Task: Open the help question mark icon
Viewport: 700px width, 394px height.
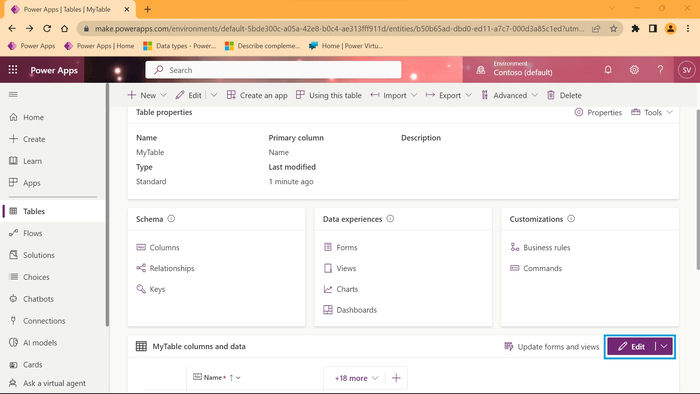Action: pyautogui.click(x=660, y=70)
